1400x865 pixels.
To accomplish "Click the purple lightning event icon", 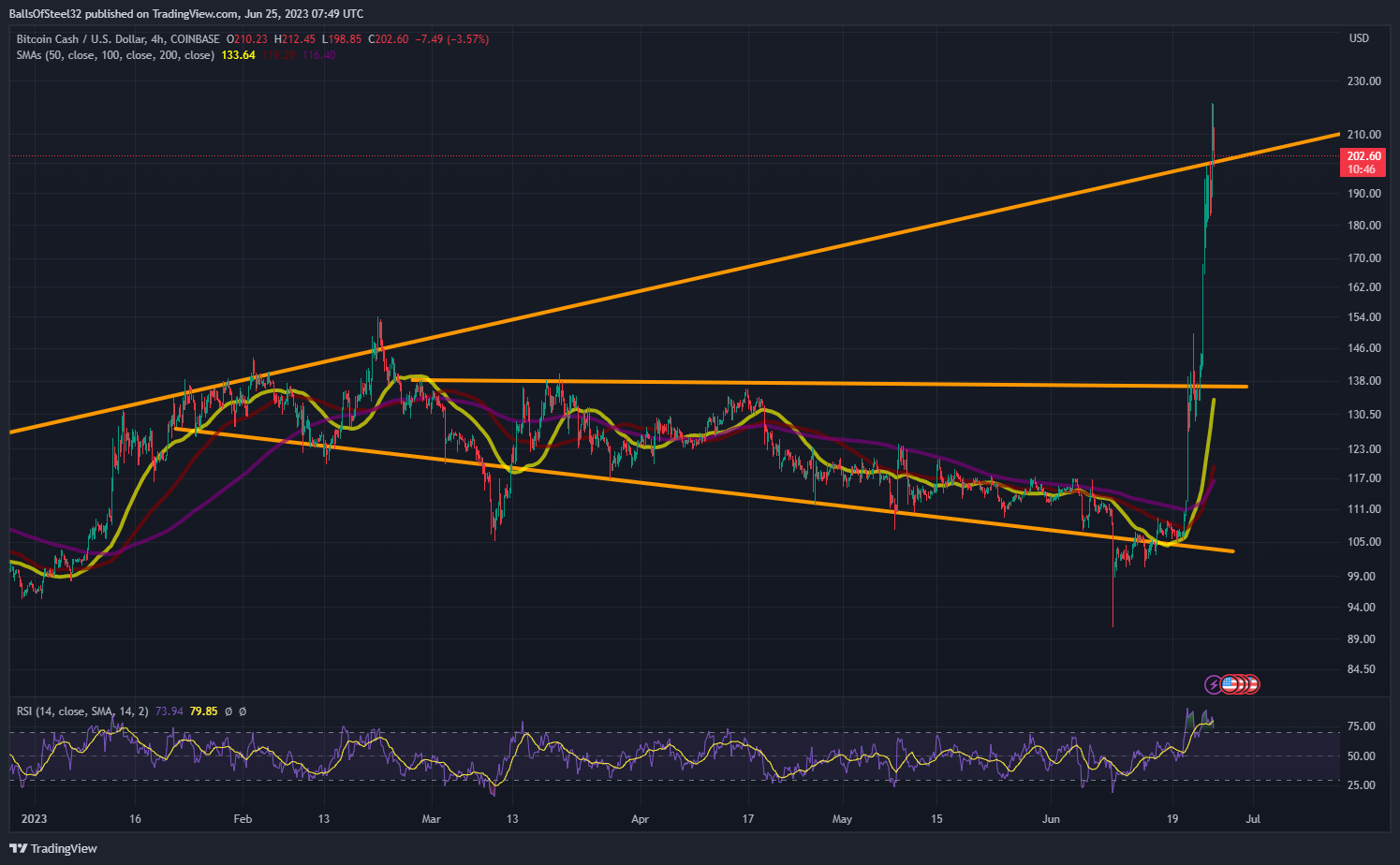I will click(x=1213, y=684).
